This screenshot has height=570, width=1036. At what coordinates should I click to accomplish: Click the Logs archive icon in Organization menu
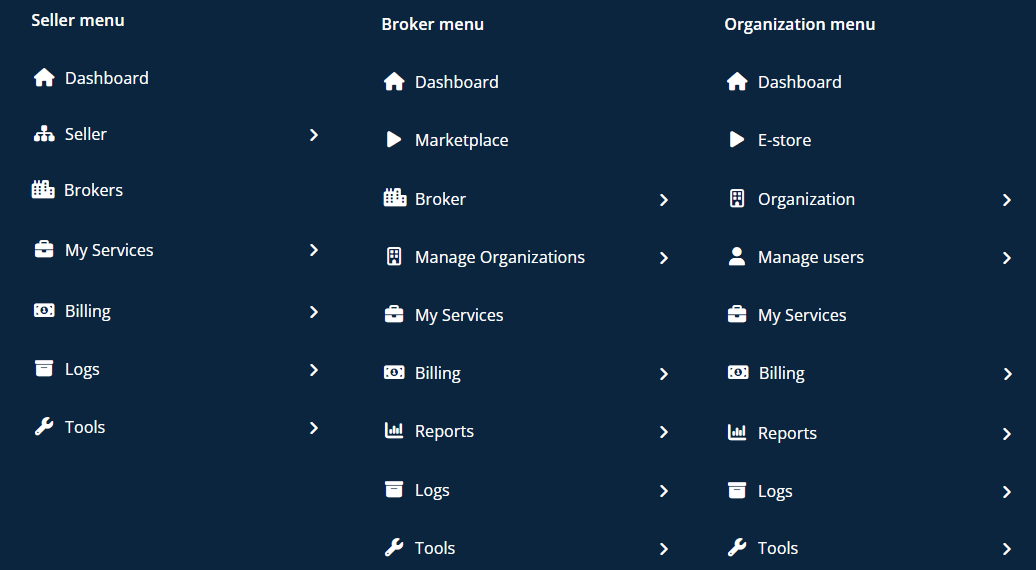[x=737, y=491]
